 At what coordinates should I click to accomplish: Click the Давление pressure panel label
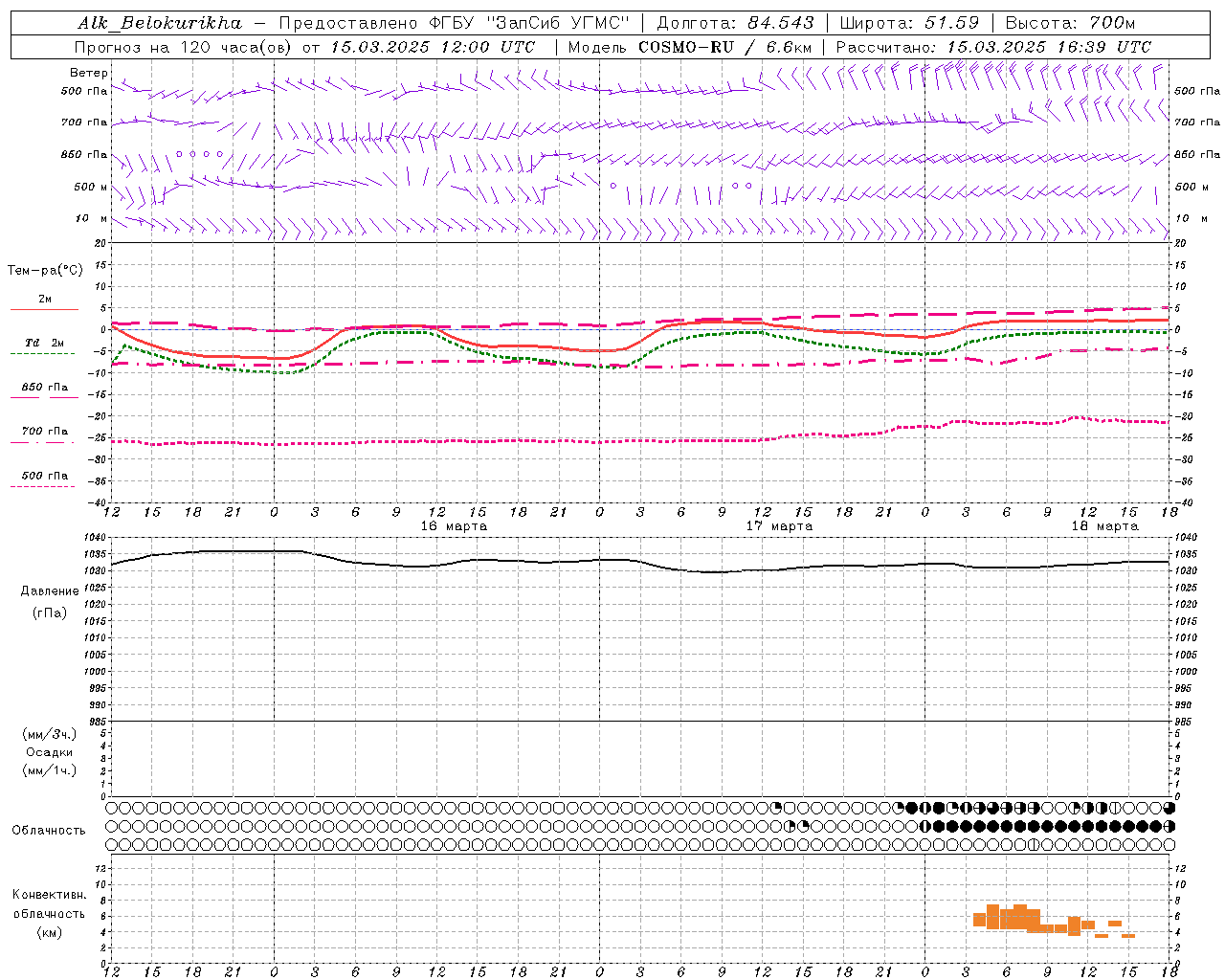pyautogui.click(x=50, y=591)
